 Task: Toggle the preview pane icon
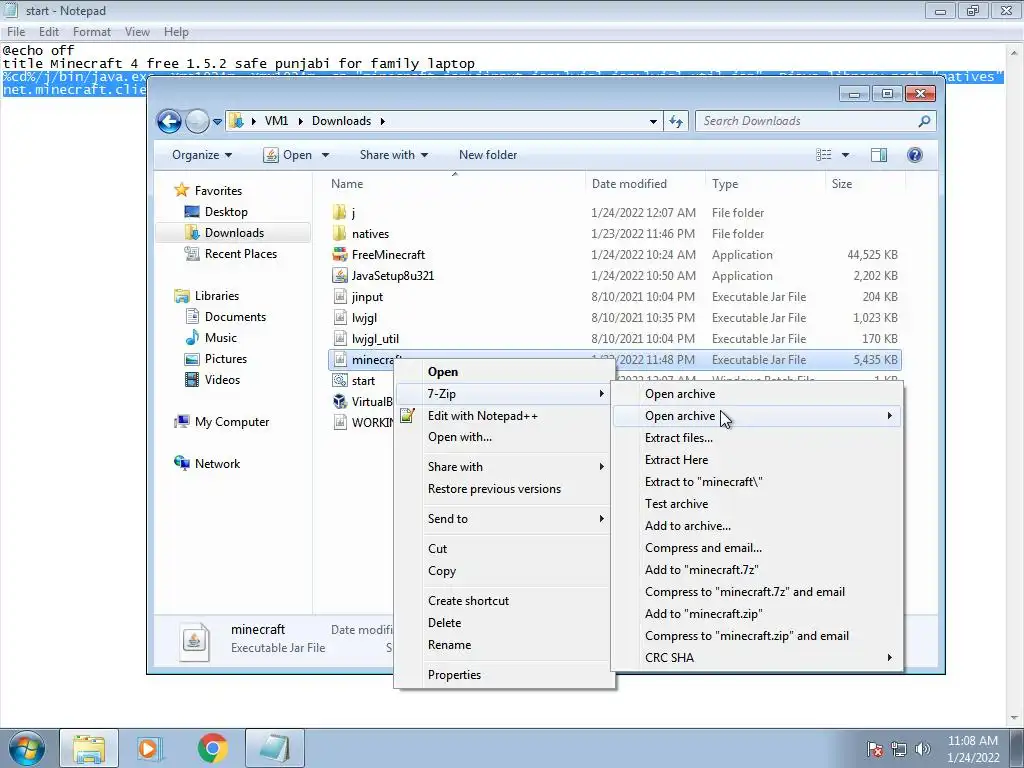coord(879,155)
